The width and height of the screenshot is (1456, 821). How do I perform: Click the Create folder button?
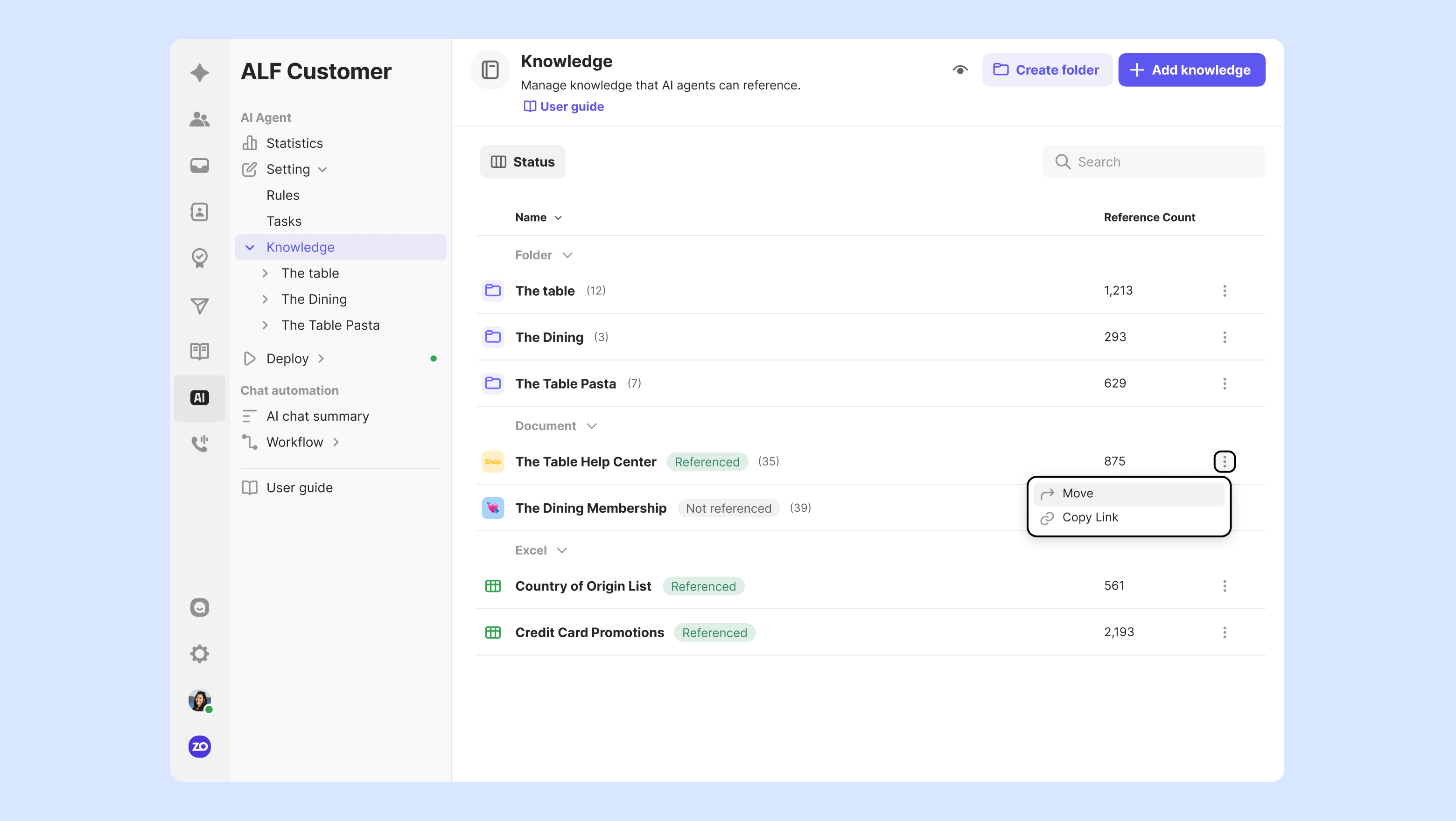[x=1046, y=70]
